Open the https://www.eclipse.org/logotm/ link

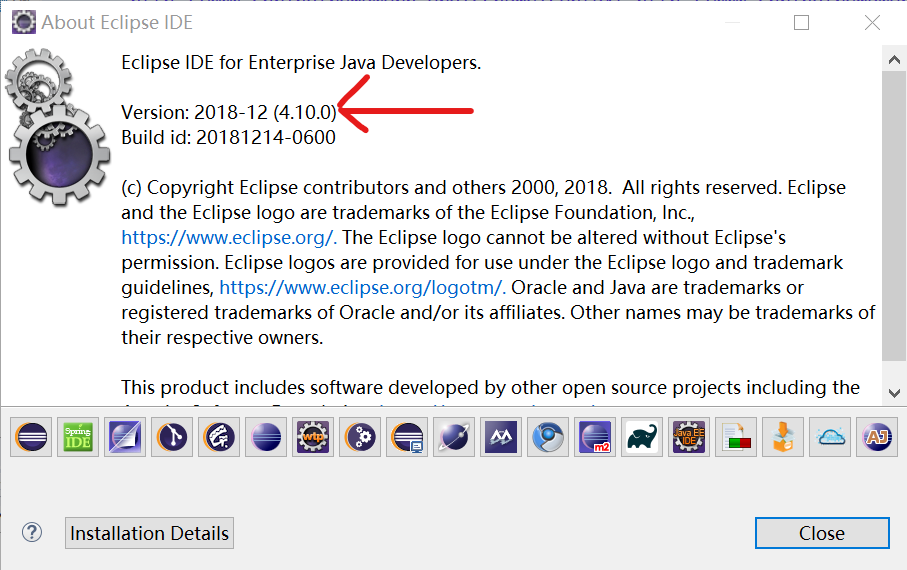click(x=363, y=288)
